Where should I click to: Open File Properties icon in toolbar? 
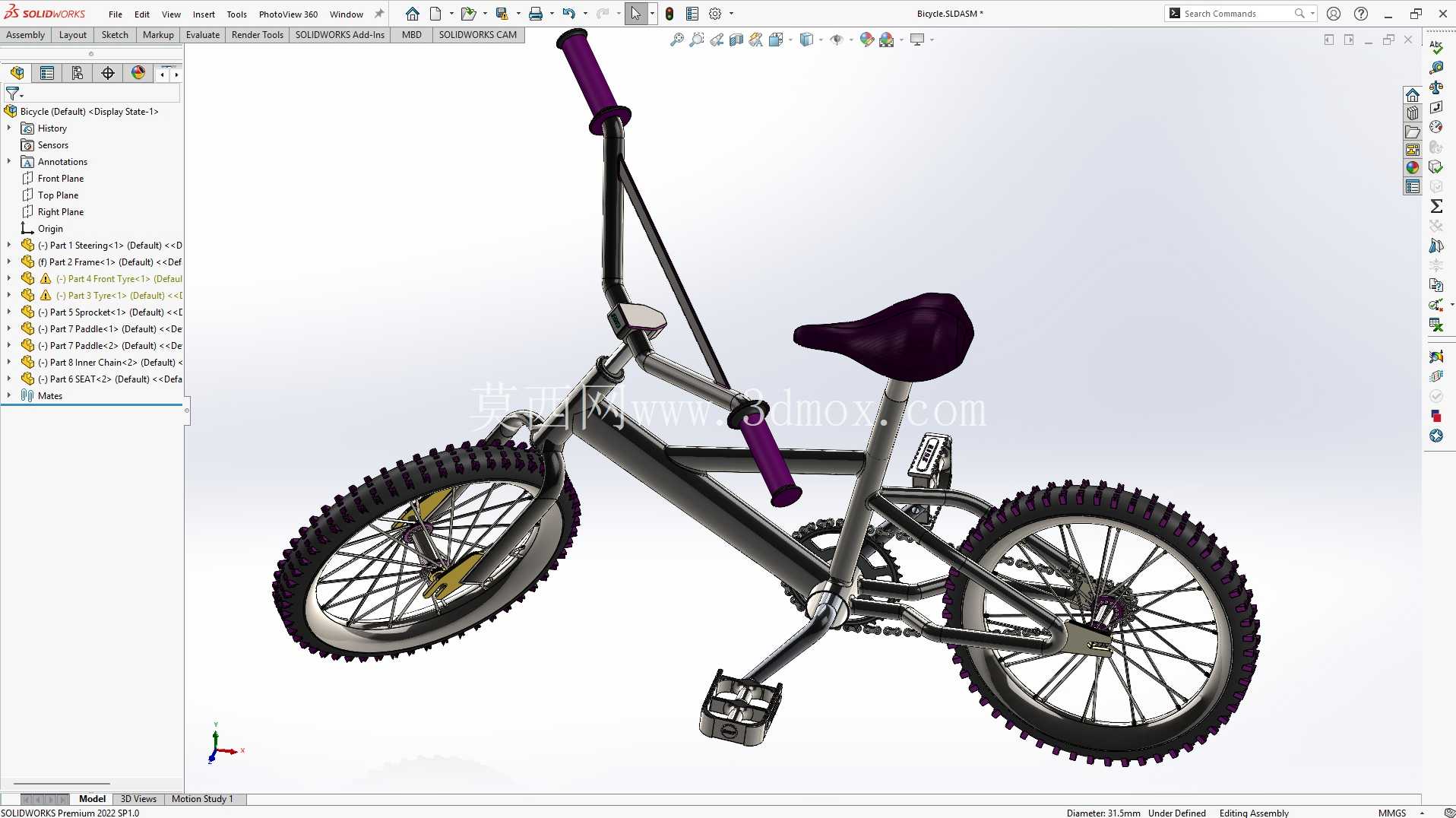coord(692,14)
